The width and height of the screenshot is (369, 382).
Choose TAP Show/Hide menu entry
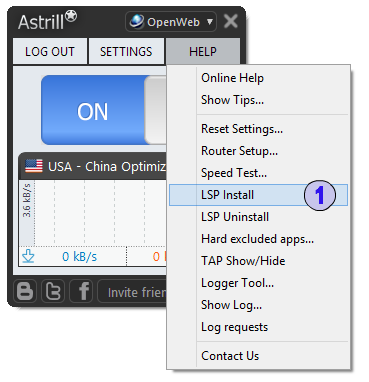pyautogui.click(x=258, y=261)
